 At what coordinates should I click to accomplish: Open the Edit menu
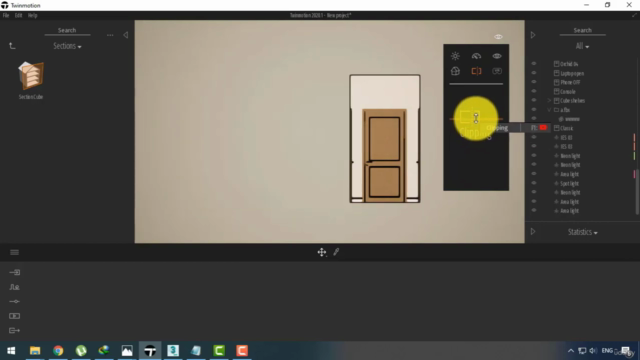pyautogui.click(x=18, y=15)
